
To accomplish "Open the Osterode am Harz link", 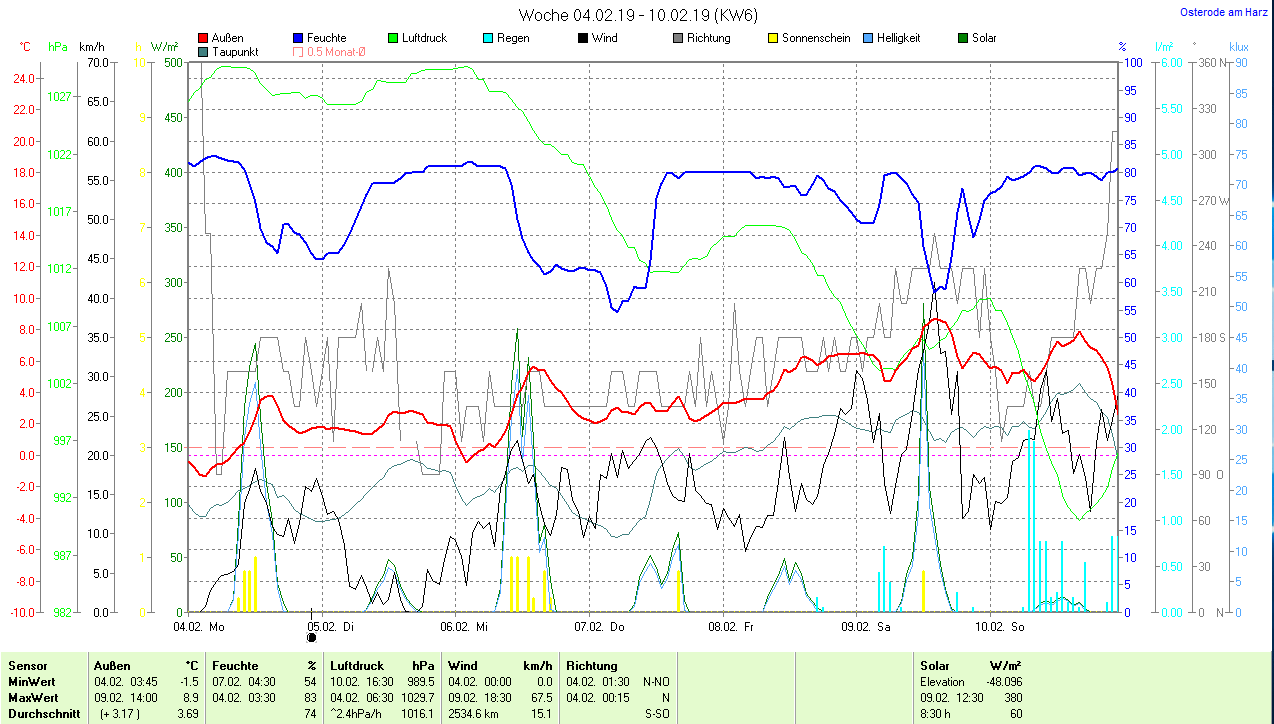I will [x=1224, y=13].
